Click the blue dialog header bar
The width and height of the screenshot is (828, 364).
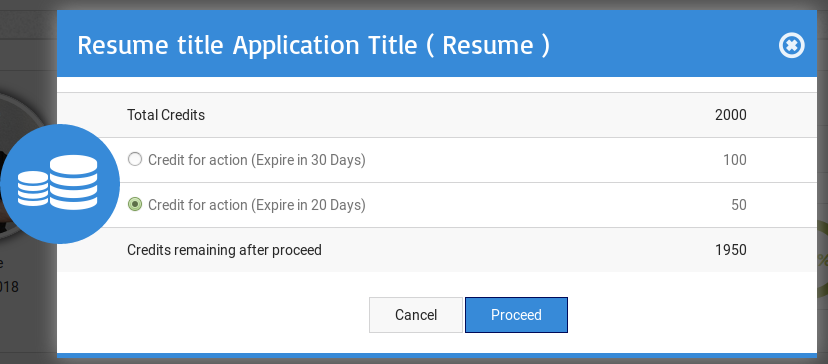(x=437, y=44)
